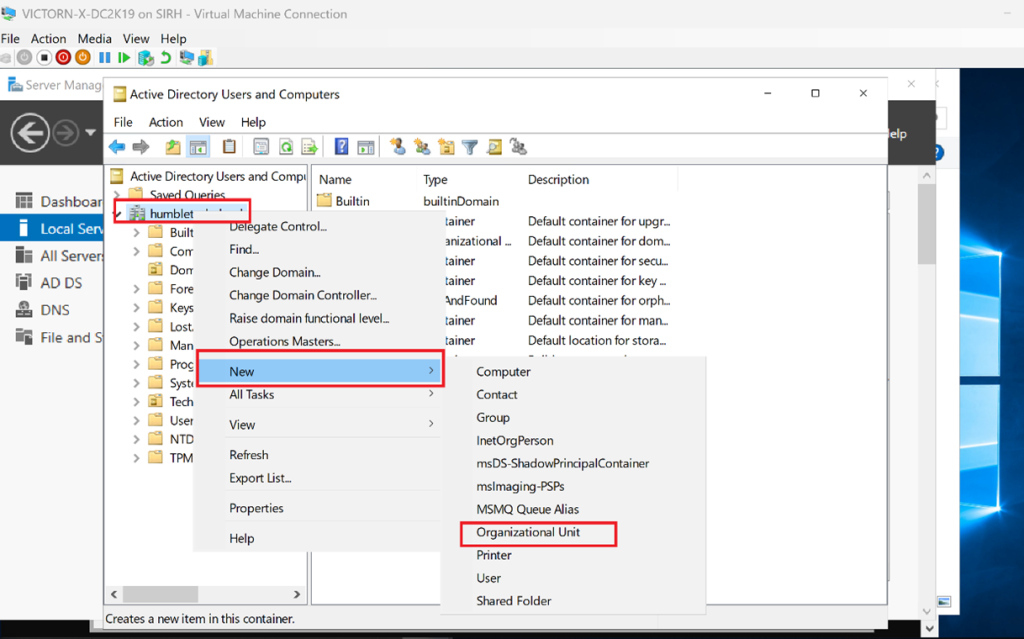Image resolution: width=1024 pixels, height=639 pixels.
Task: Expand the Tech folder in the tree
Action: click(x=136, y=402)
